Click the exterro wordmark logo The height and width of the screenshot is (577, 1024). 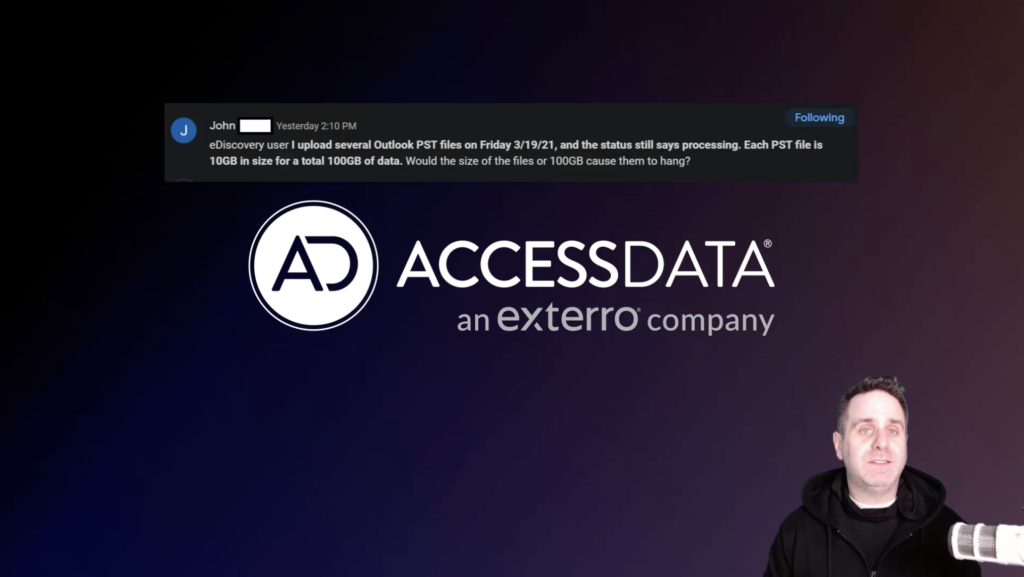pos(568,318)
